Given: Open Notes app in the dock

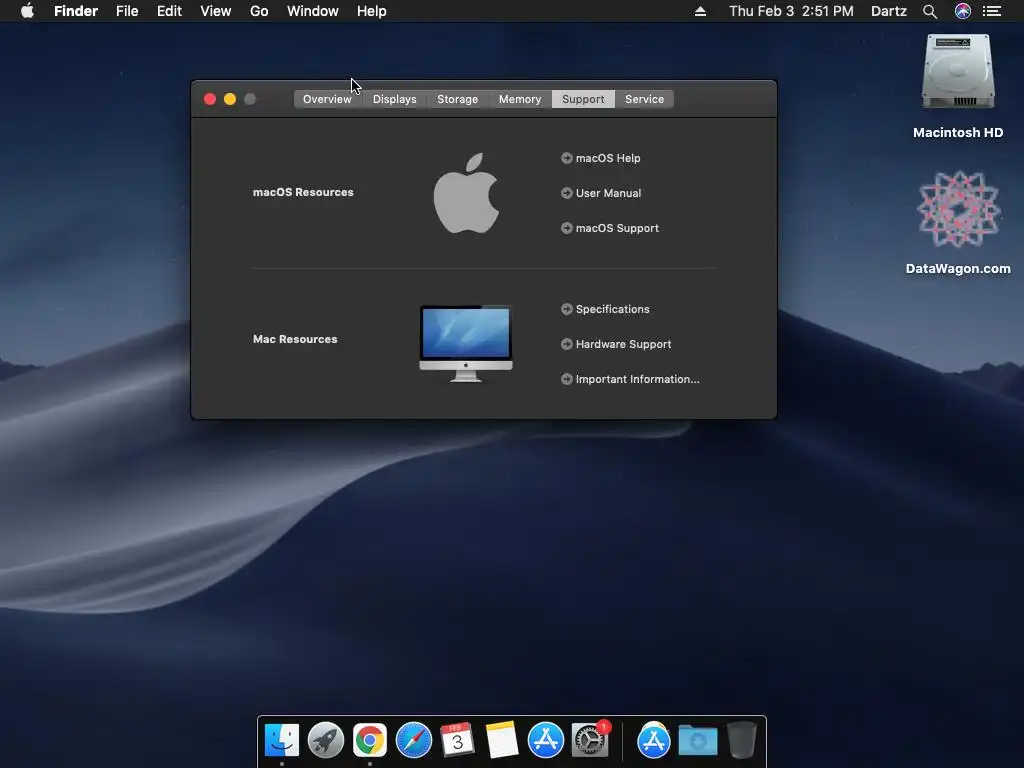Looking at the screenshot, I should click(502, 741).
